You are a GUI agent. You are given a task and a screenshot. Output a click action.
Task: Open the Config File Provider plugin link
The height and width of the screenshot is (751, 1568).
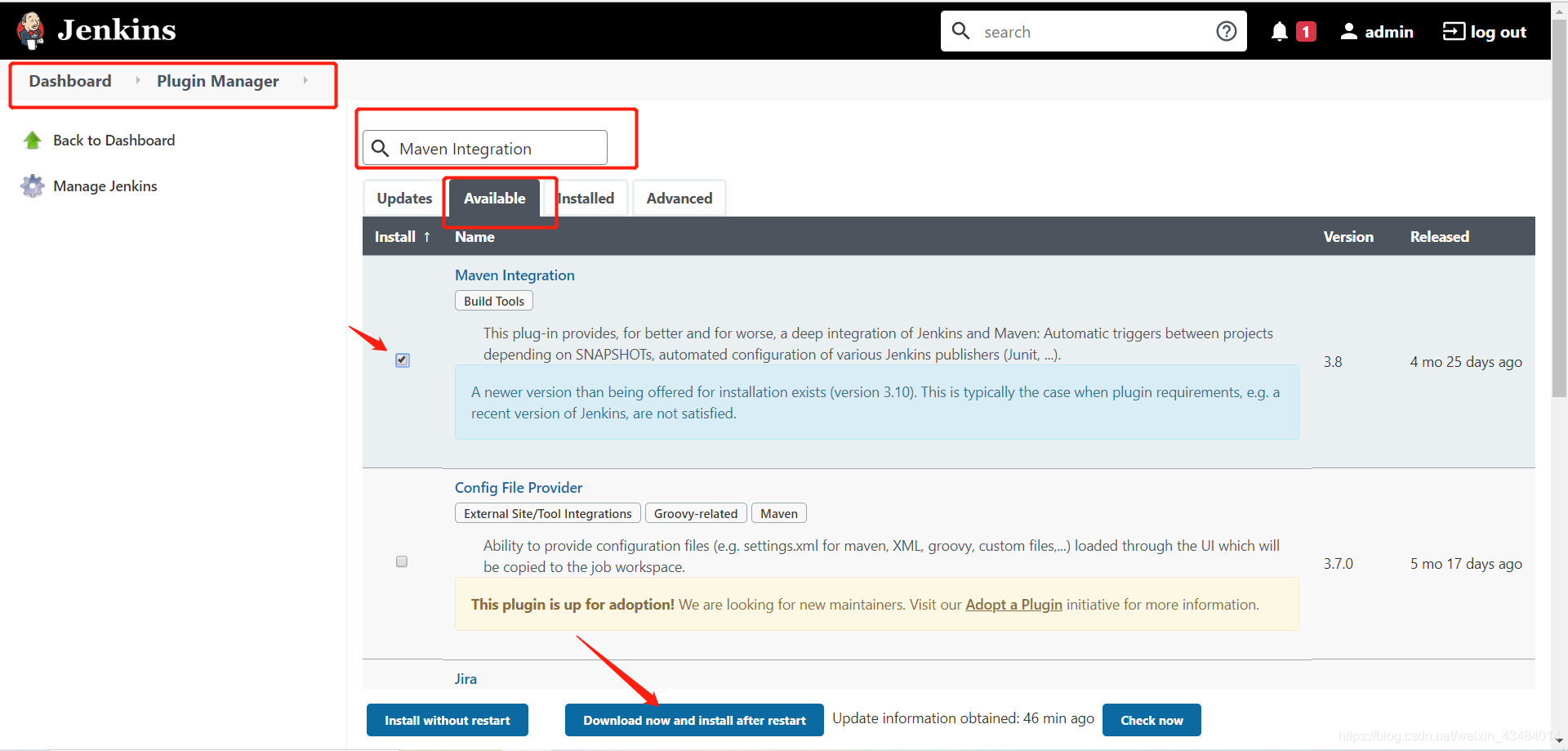coord(519,488)
